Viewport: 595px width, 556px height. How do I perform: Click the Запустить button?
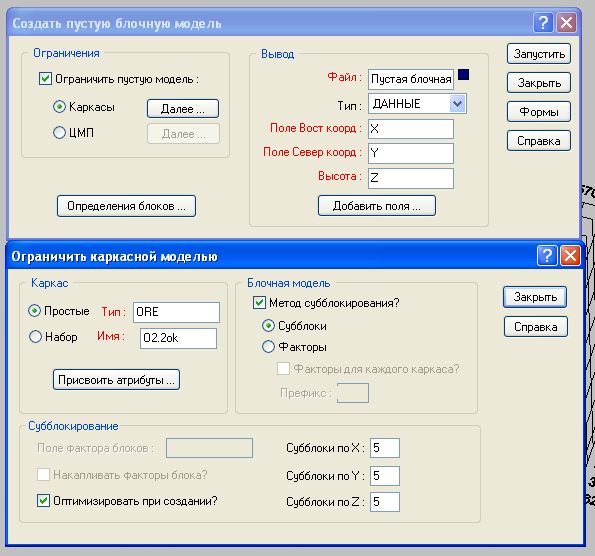coord(539,54)
